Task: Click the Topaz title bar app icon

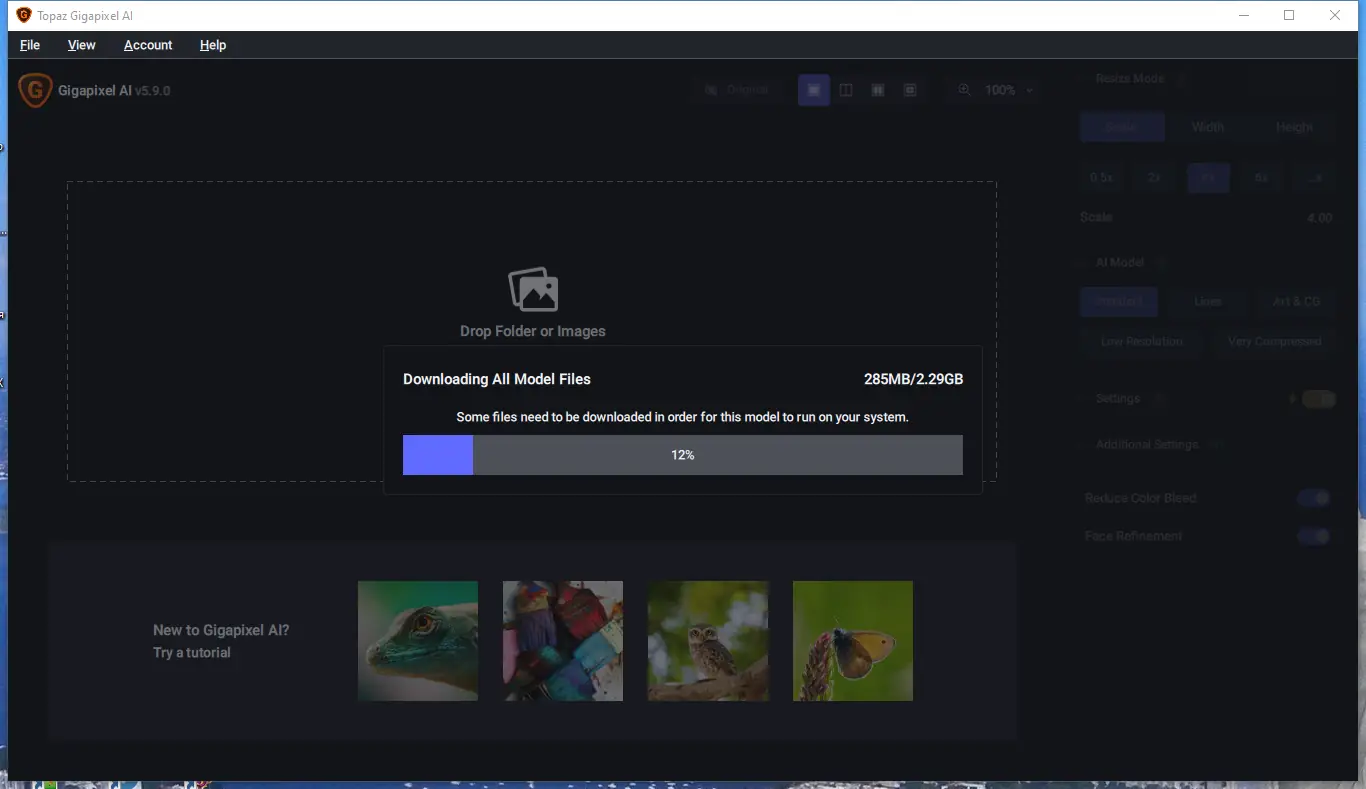Action: pos(24,15)
